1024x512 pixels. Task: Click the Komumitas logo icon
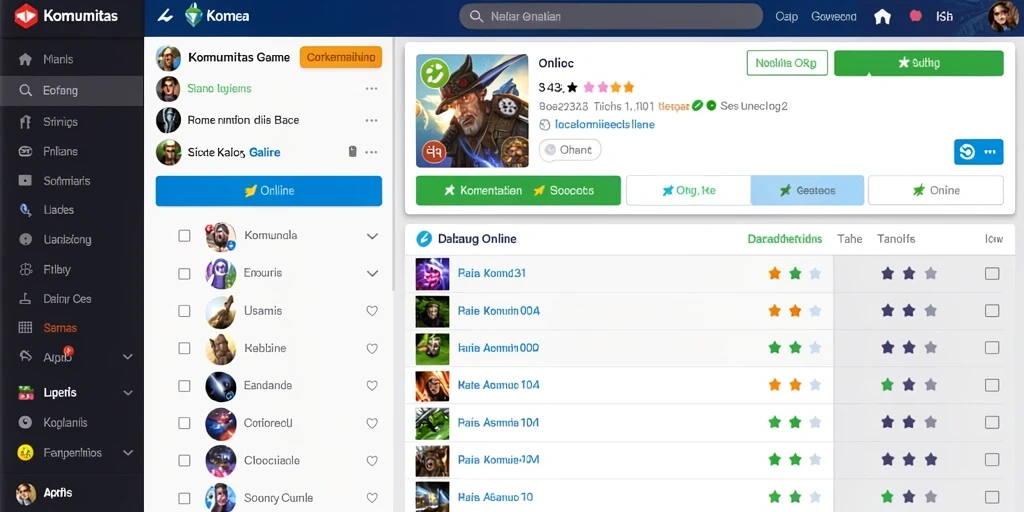(25, 15)
